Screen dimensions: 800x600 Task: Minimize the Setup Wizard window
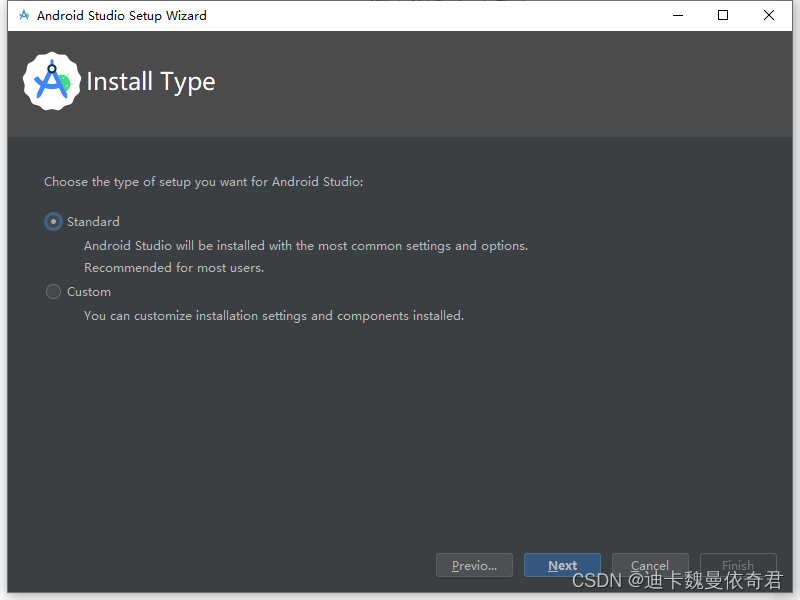click(x=678, y=15)
